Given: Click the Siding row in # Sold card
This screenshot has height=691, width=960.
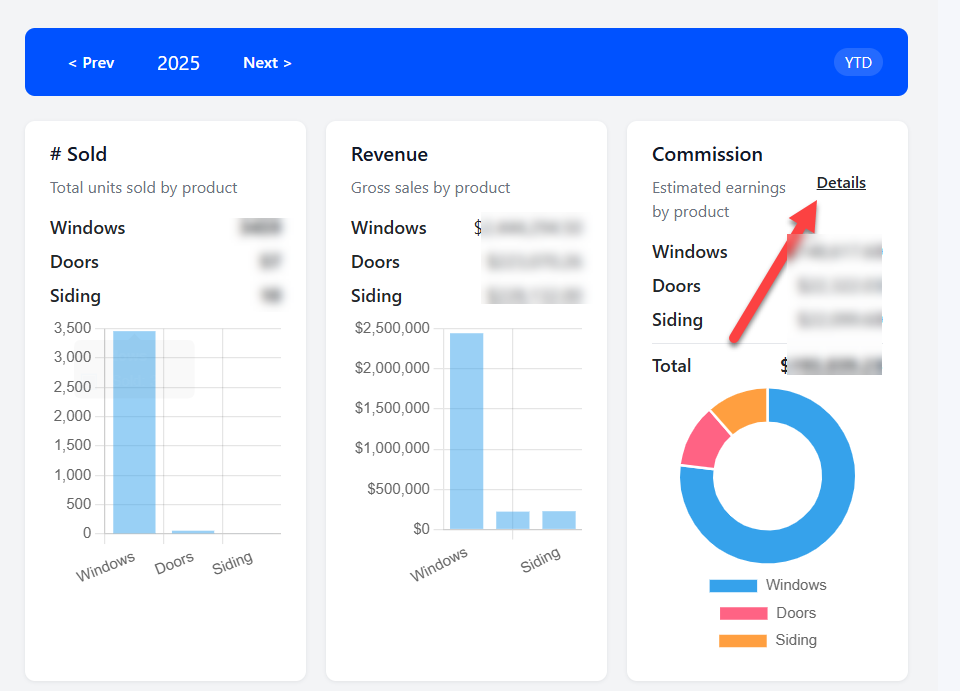Looking at the screenshot, I should pyautogui.click(x=165, y=296).
